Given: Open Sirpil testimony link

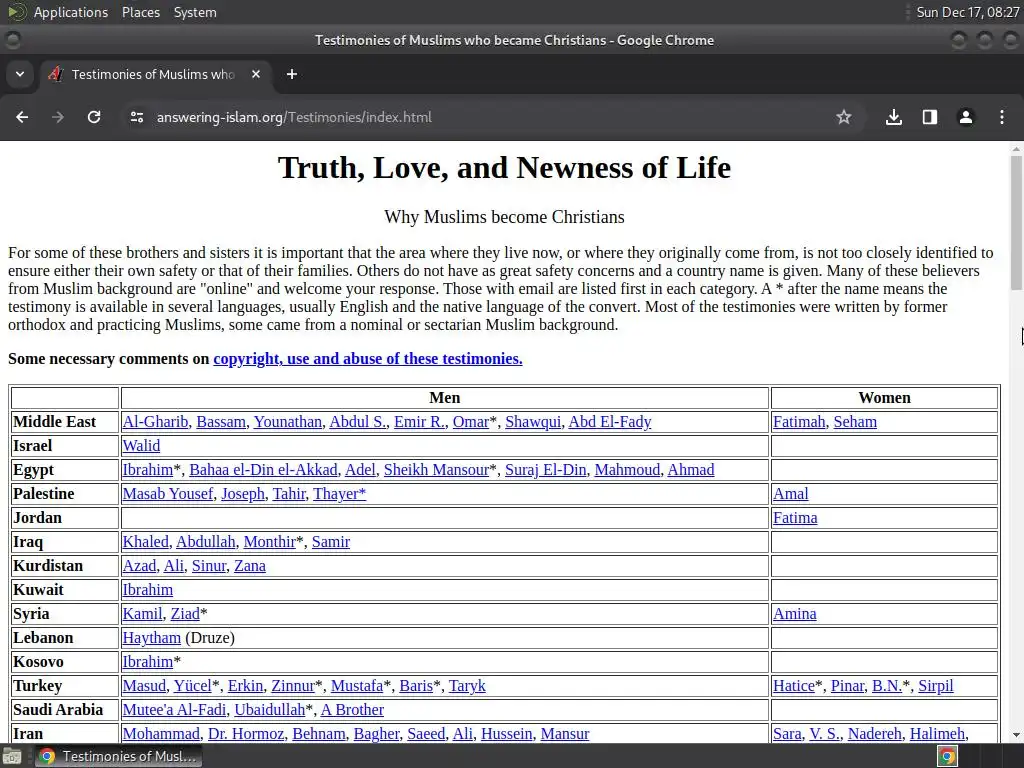Looking at the screenshot, I should click(936, 686).
